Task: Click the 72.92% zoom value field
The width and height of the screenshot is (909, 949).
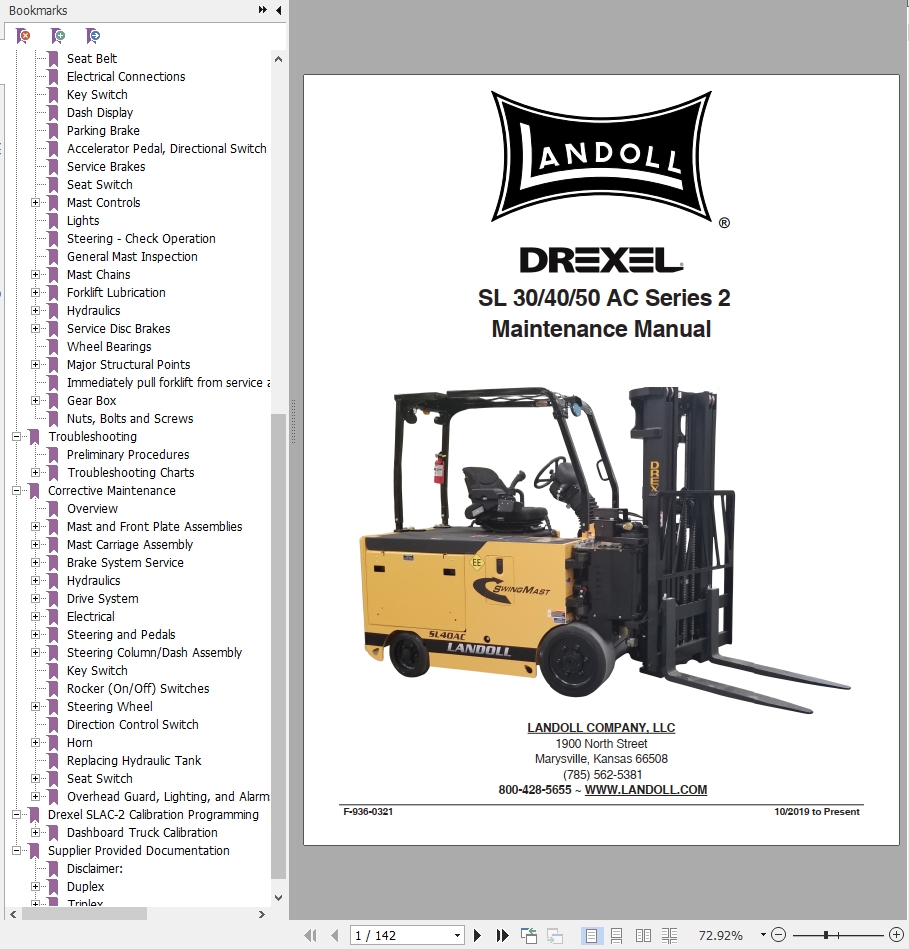Action: click(720, 936)
